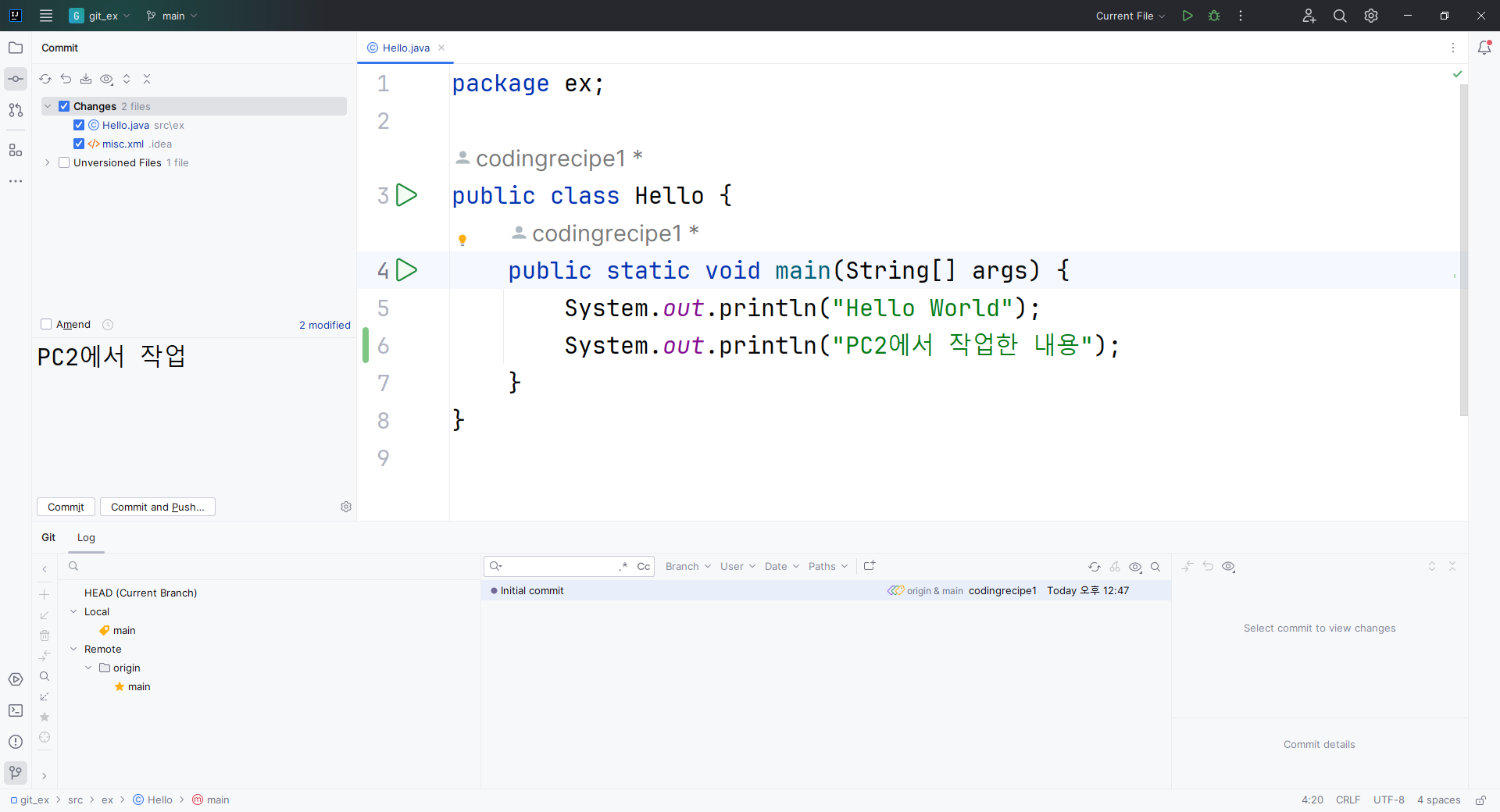This screenshot has height=812, width=1500.
Task: Toggle the Changes group checkbox
Action: click(x=64, y=106)
